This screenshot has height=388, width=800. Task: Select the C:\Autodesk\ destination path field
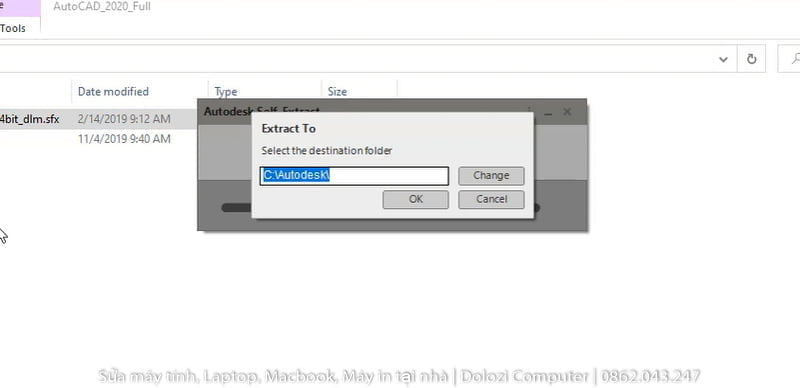(x=354, y=176)
